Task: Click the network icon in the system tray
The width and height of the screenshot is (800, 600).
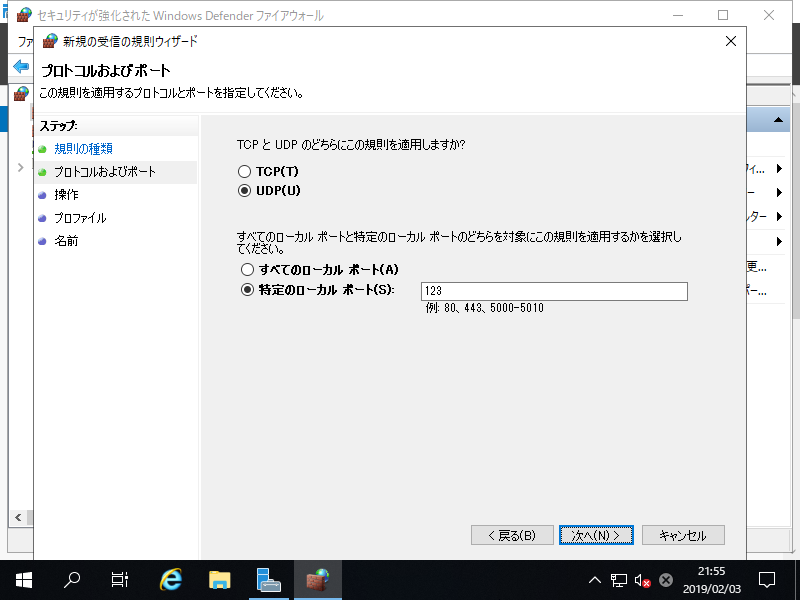Action: tap(618, 579)
